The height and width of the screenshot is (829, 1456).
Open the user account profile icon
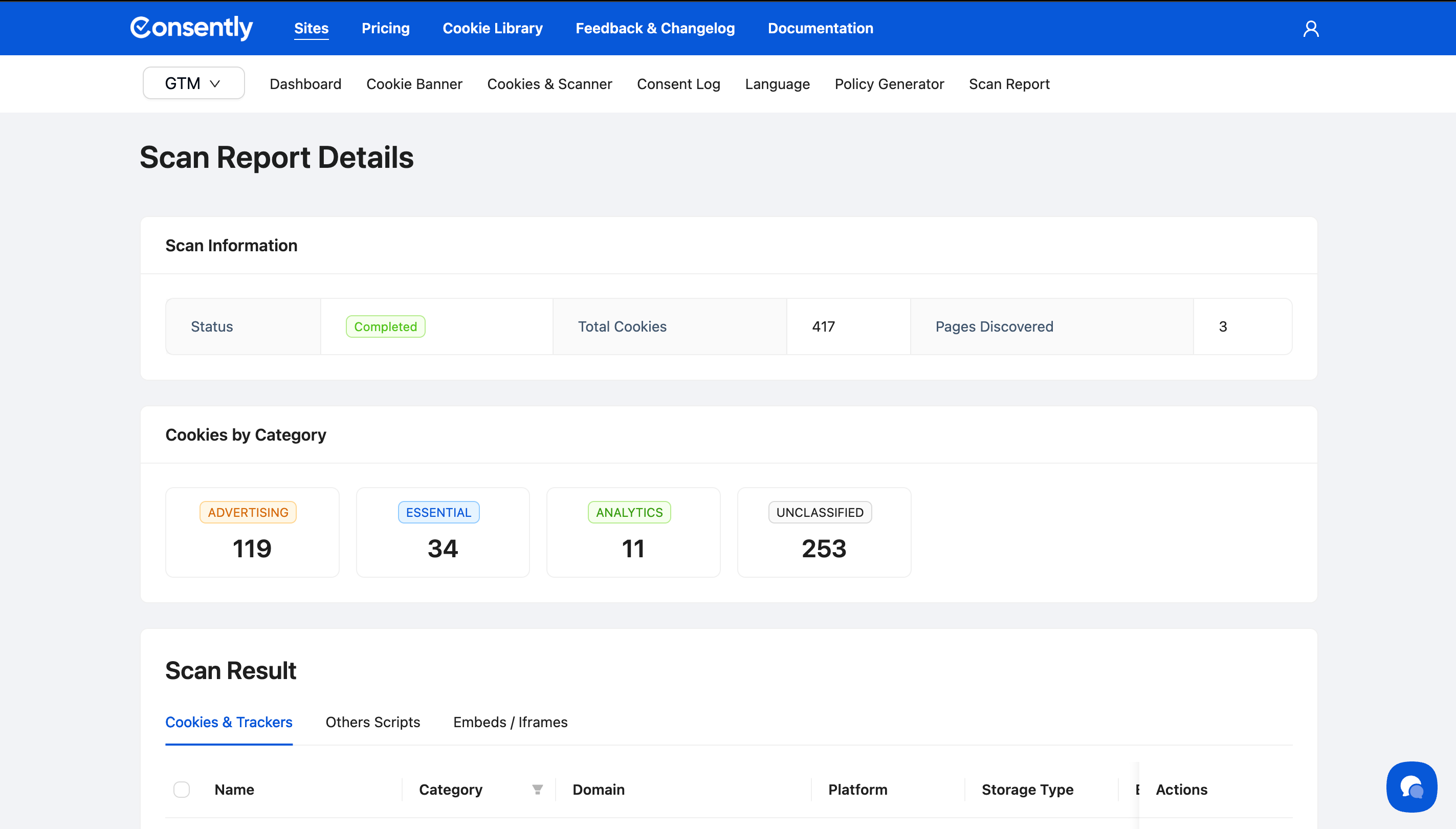point(1310,29)
